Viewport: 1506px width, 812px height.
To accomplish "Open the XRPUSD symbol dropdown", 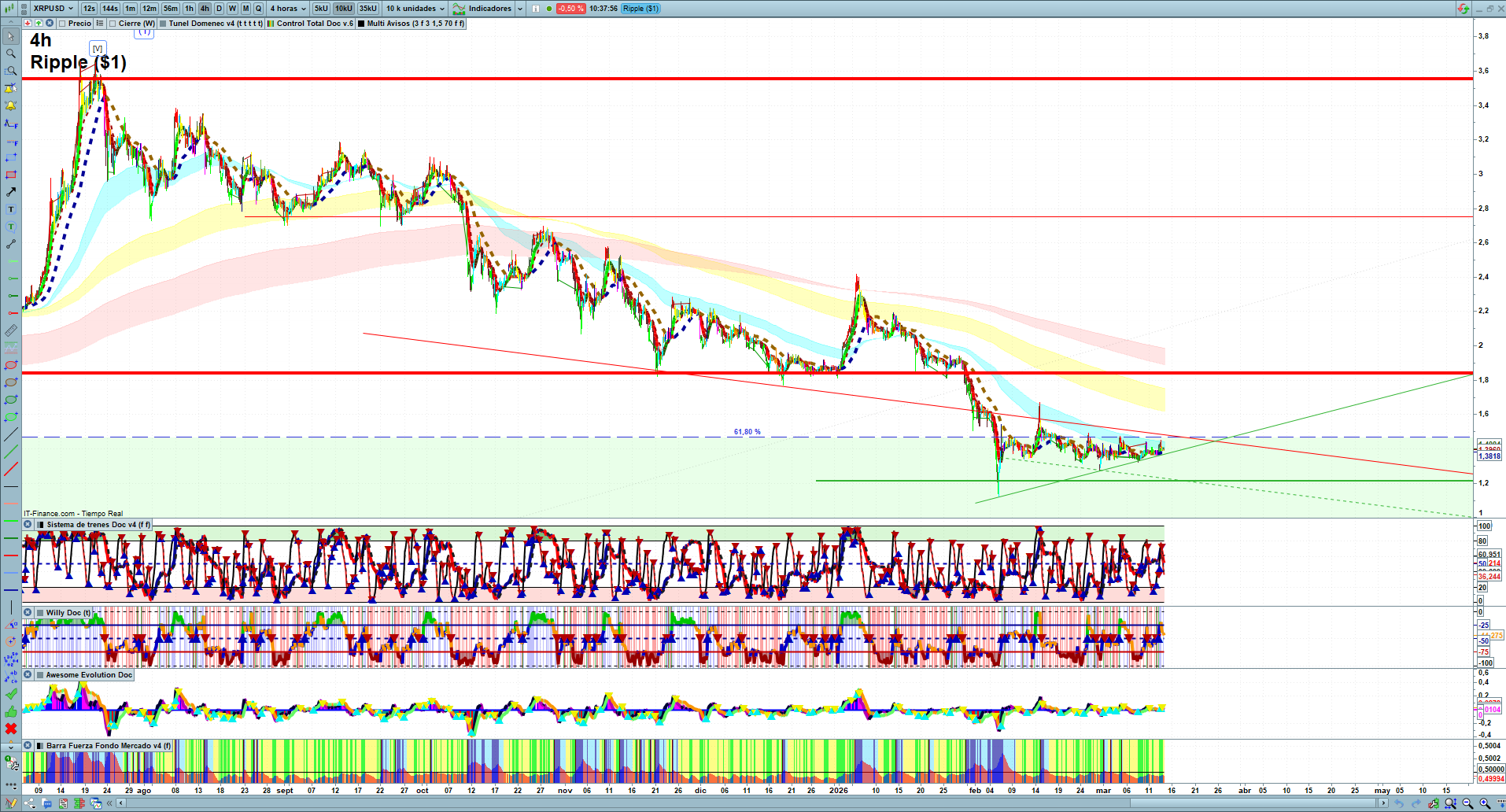I will [x=53, y=9].
